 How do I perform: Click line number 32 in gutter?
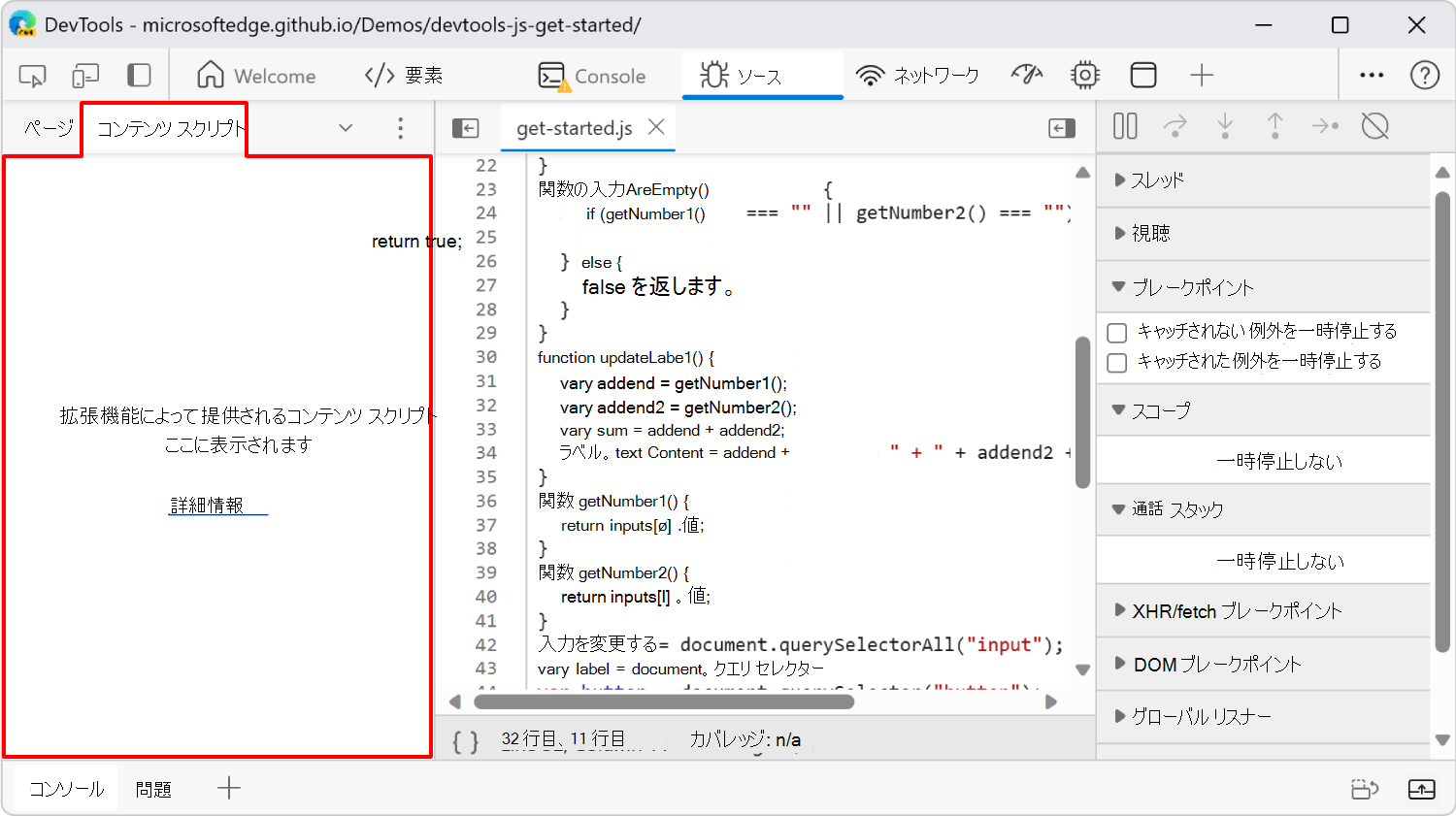486,405
